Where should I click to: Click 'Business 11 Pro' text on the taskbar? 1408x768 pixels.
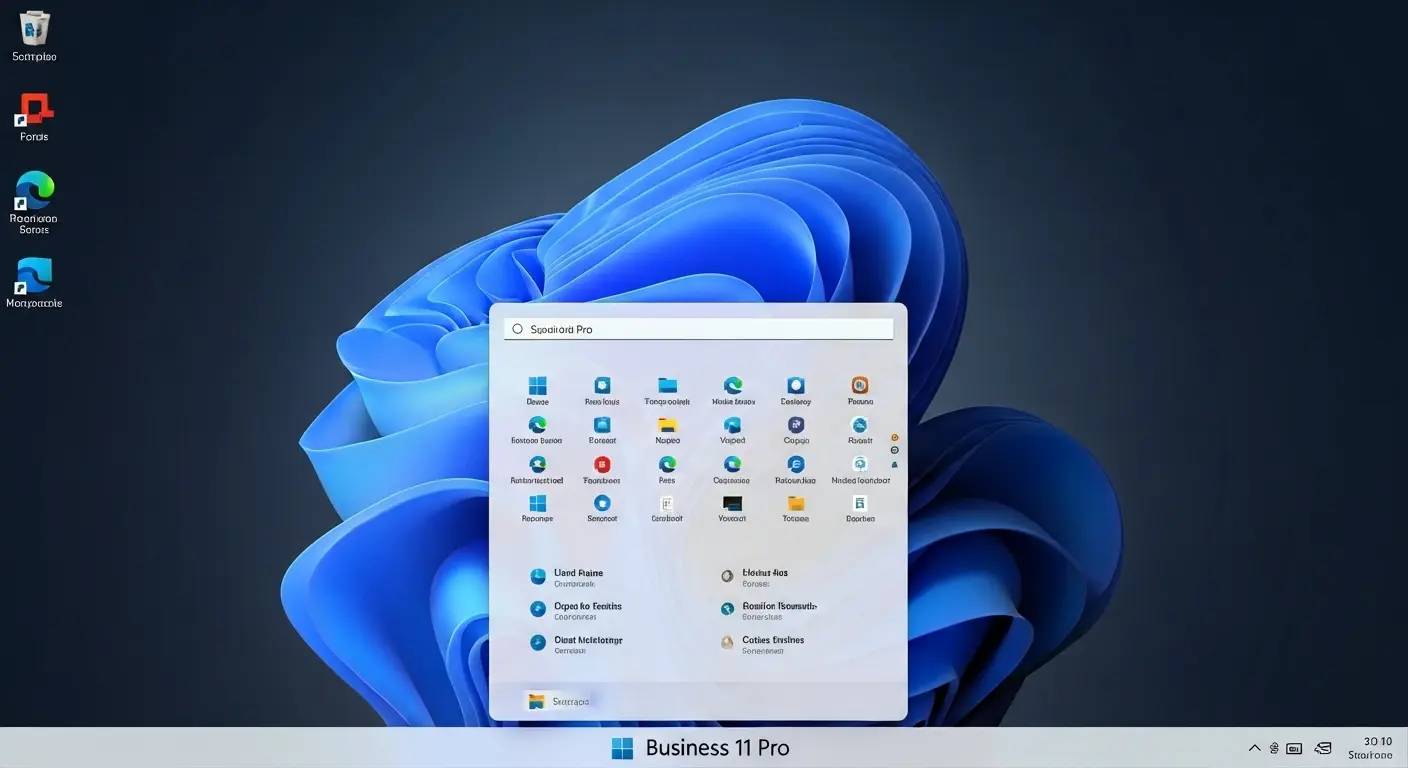pyautogui.click(x=718, y=748)
